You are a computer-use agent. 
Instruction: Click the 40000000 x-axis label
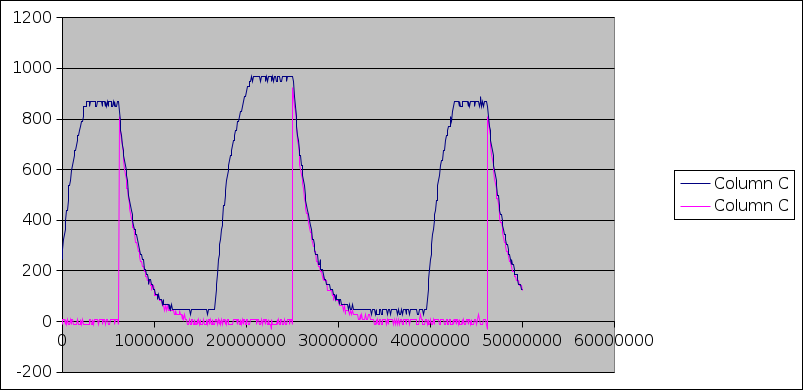[x=430, y=340]
